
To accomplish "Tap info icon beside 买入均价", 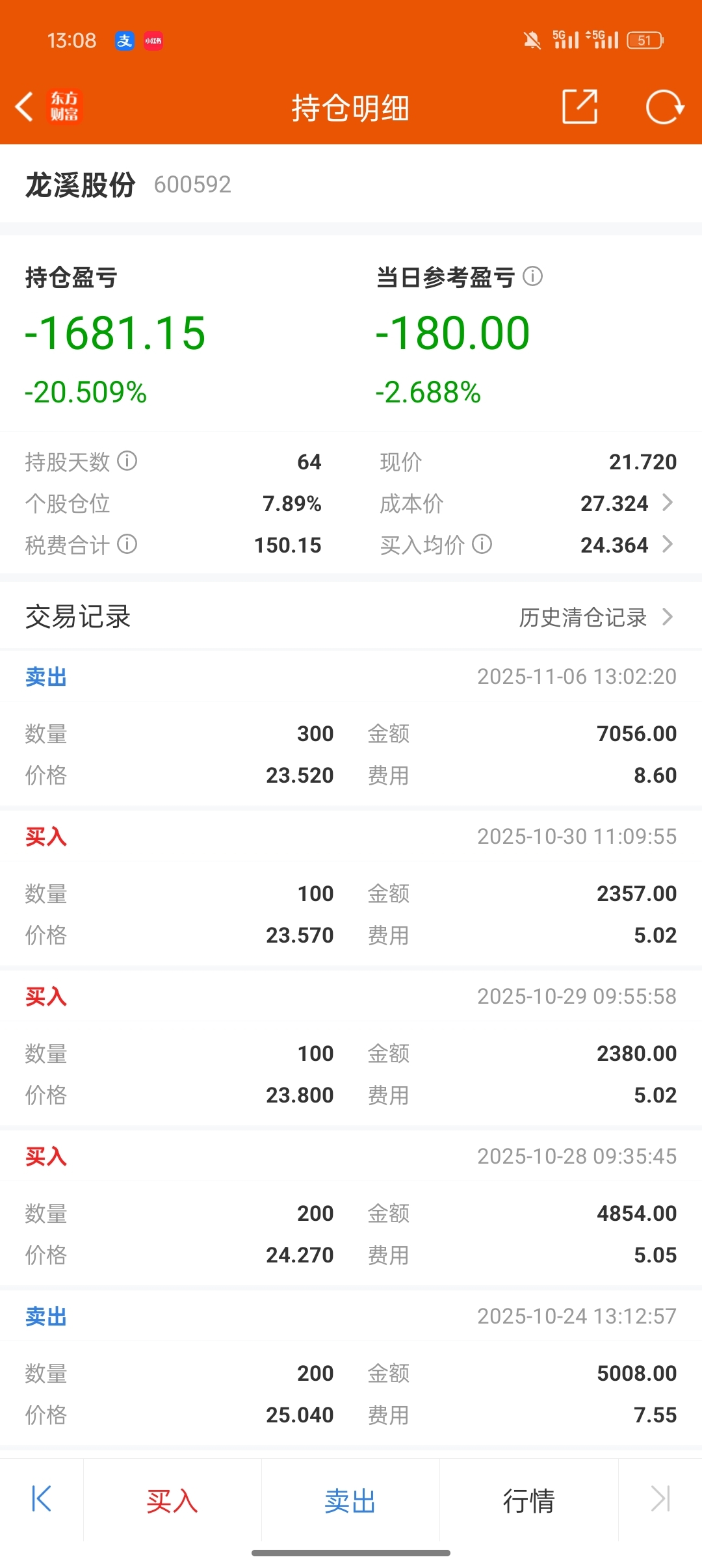I will coord(482,544).
